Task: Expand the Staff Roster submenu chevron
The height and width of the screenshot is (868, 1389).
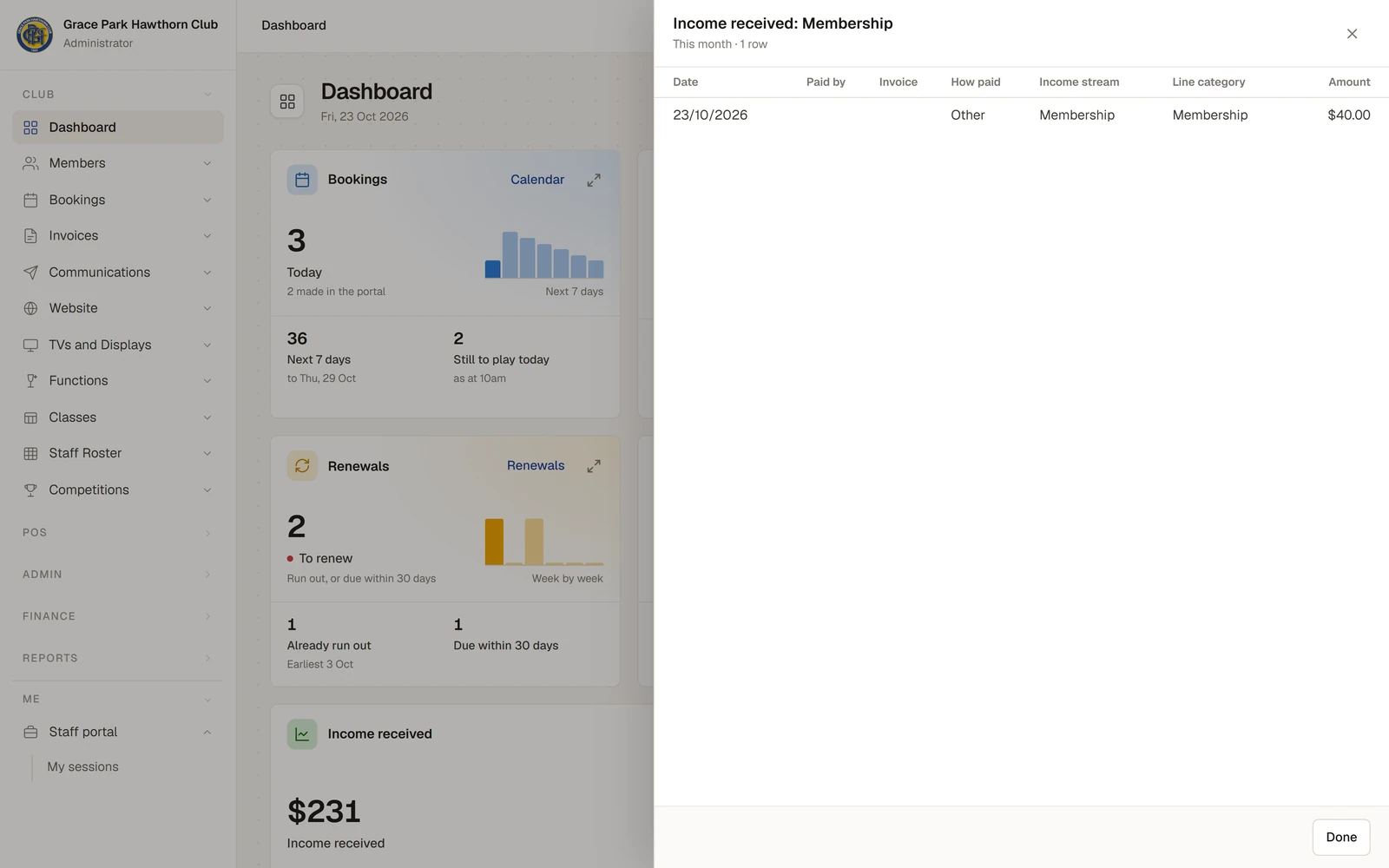Action: click(207, 453)
